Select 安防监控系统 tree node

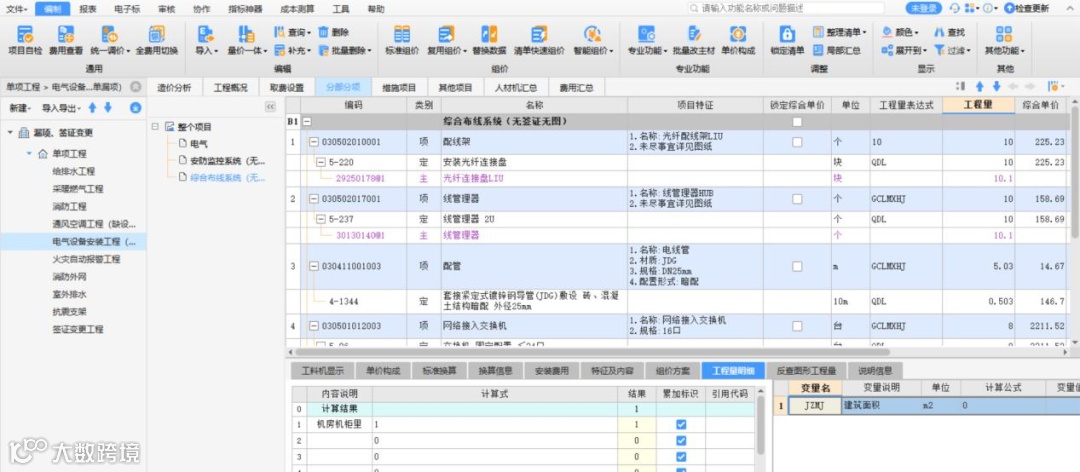point(226,161)
